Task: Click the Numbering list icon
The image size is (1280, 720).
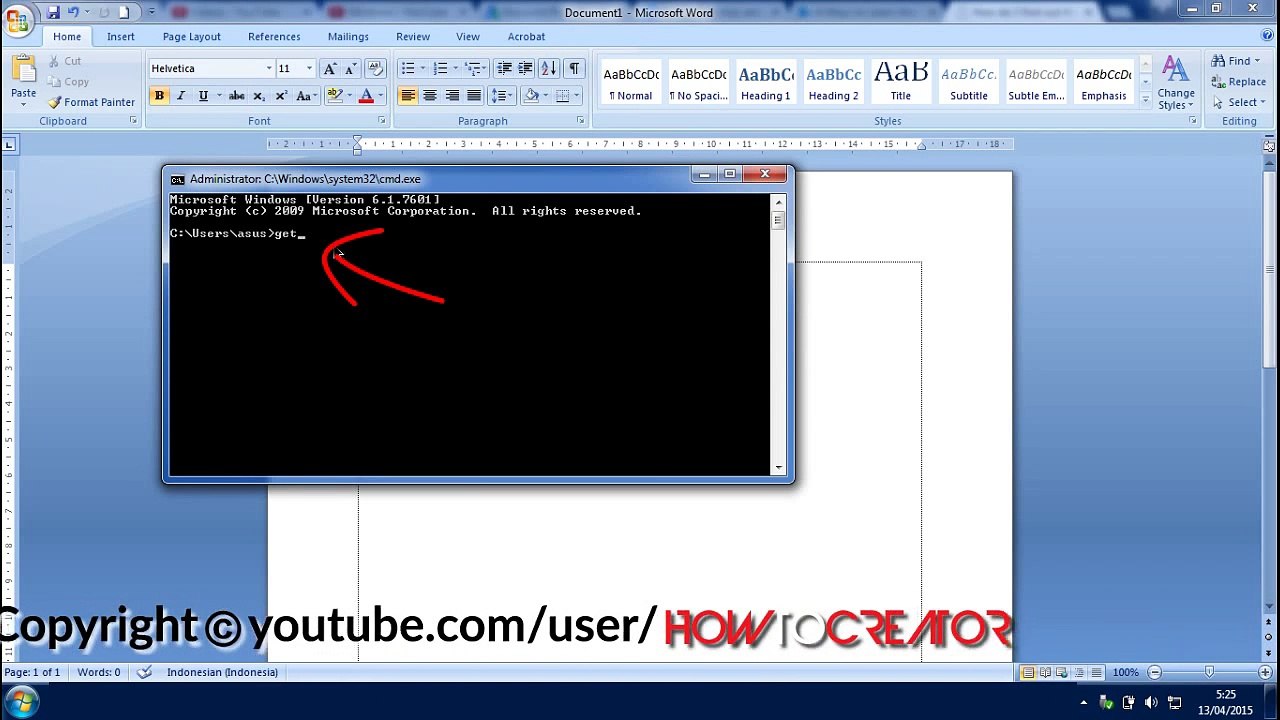Action: coord(440,69)
